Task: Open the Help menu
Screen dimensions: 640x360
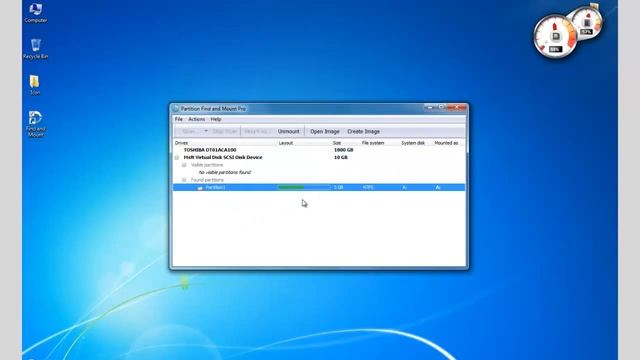Action: [216, 119]
